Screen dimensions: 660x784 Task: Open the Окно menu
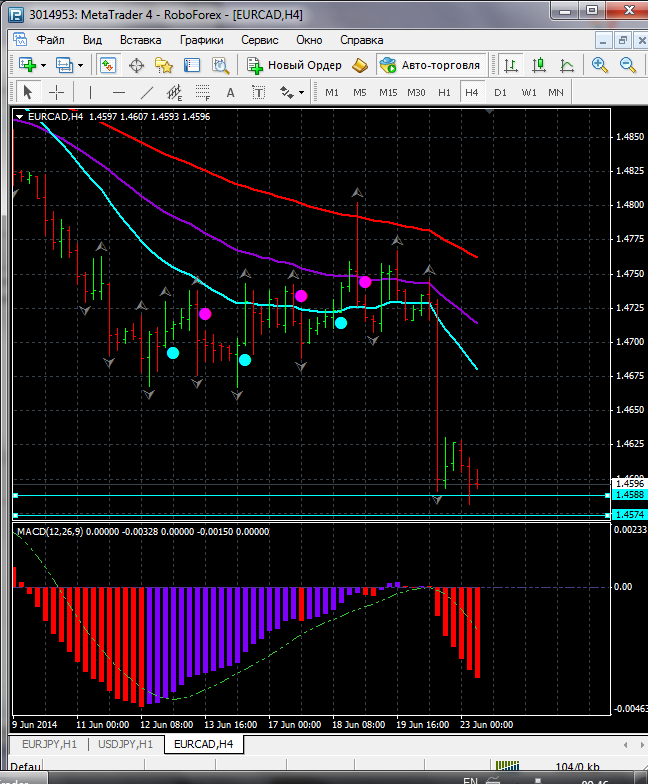coord(309,40)
